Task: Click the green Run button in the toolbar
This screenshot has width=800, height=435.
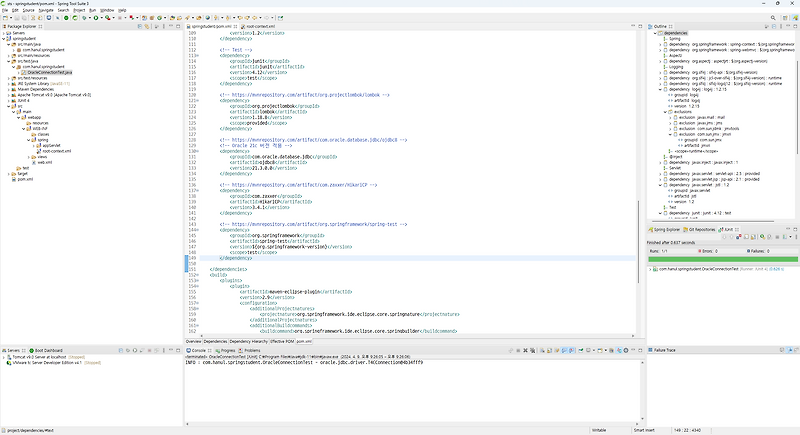Action: (x=95, y=18)
